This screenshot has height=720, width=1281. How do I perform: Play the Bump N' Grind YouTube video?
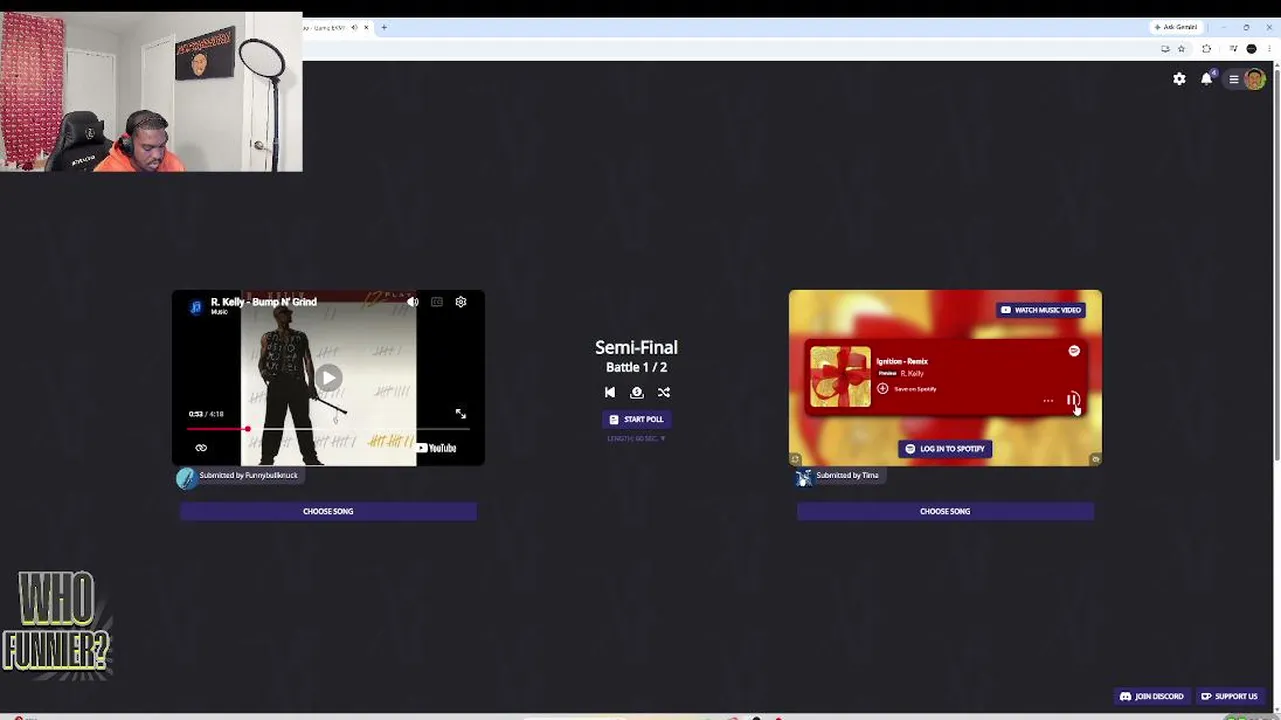(328, 378)
